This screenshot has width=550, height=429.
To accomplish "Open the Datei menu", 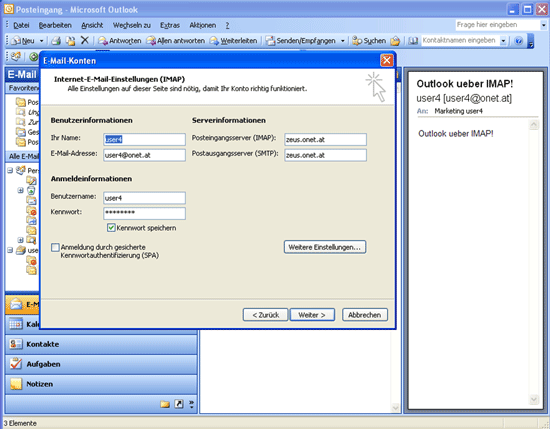I will tap(21, 25).
